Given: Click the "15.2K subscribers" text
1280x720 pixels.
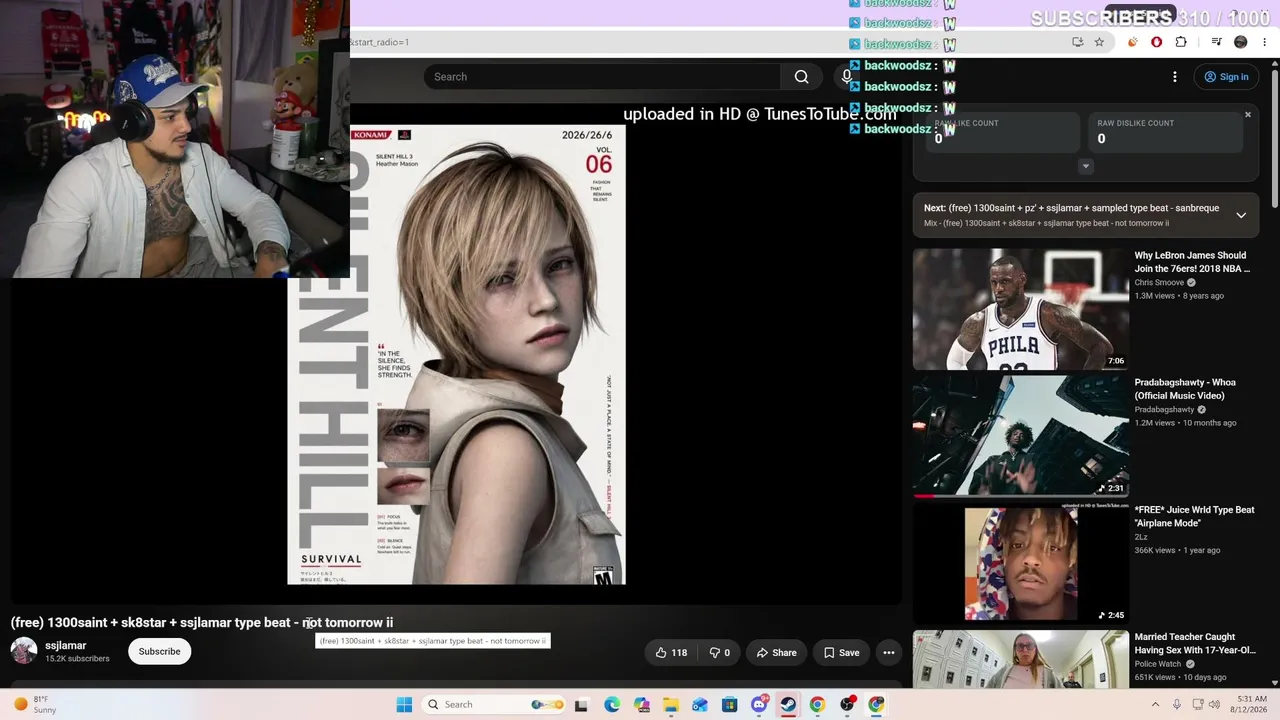Looking at the screenshot, I should click(x=77, y=659).
